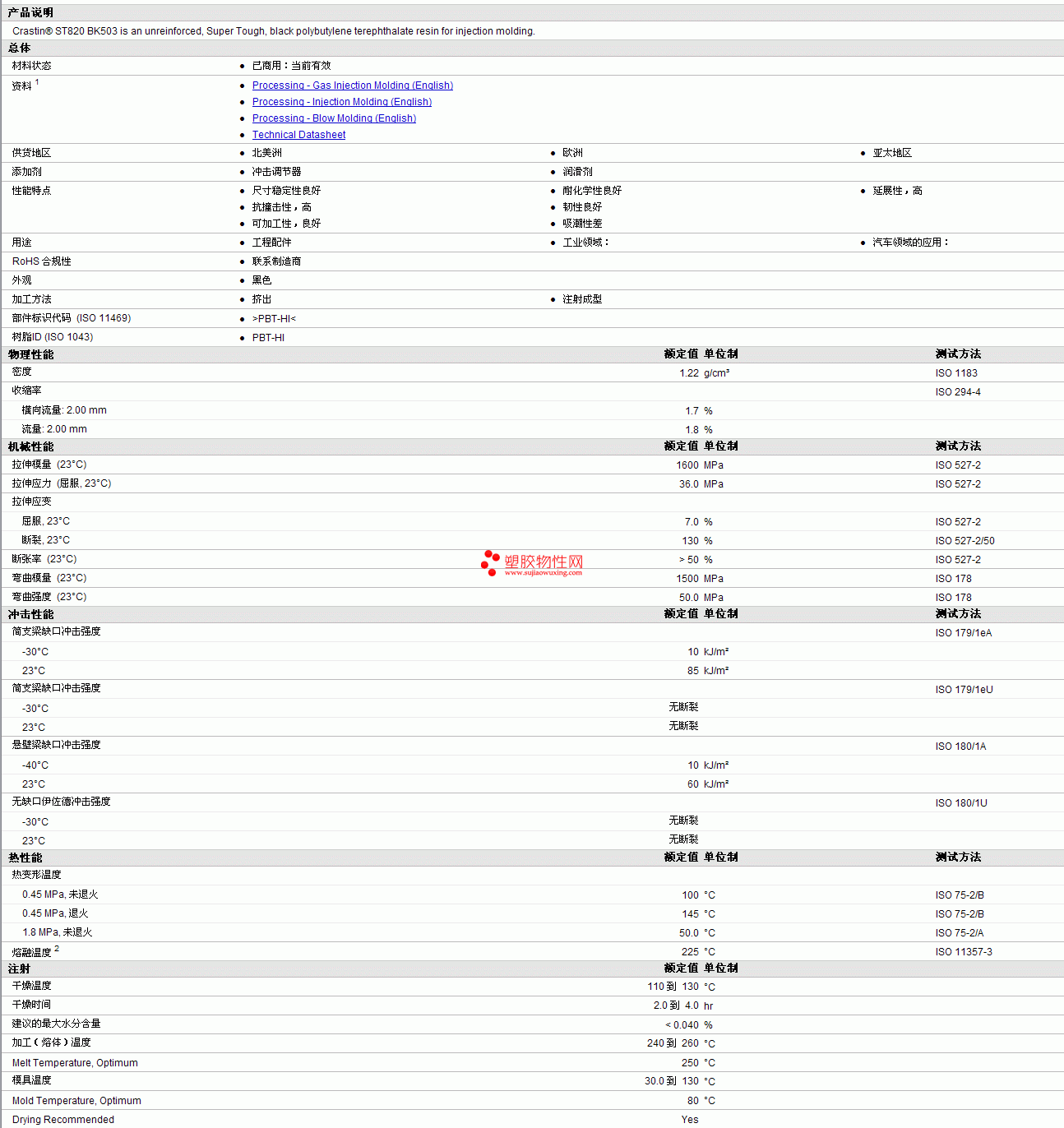Select the 注射成型 processing method
The image size is (1064, 1128).
pos(582,299)
